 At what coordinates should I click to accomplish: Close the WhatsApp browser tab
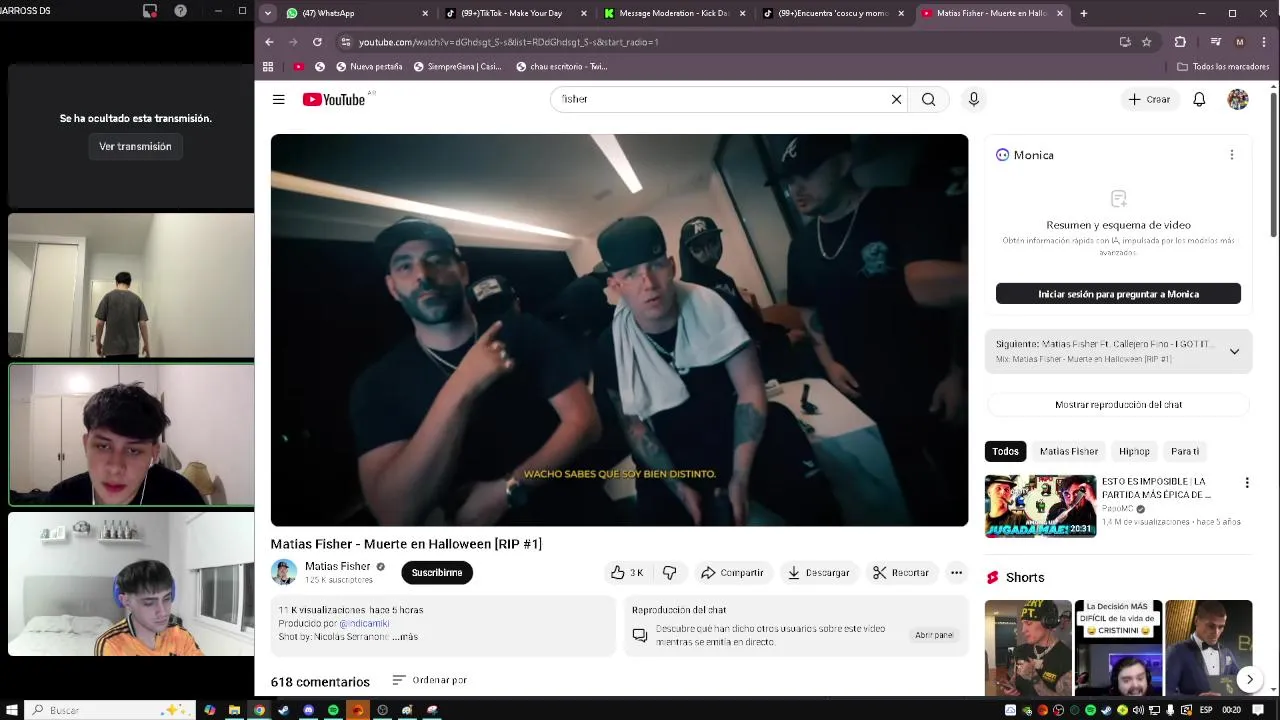[x=425, y=13]
